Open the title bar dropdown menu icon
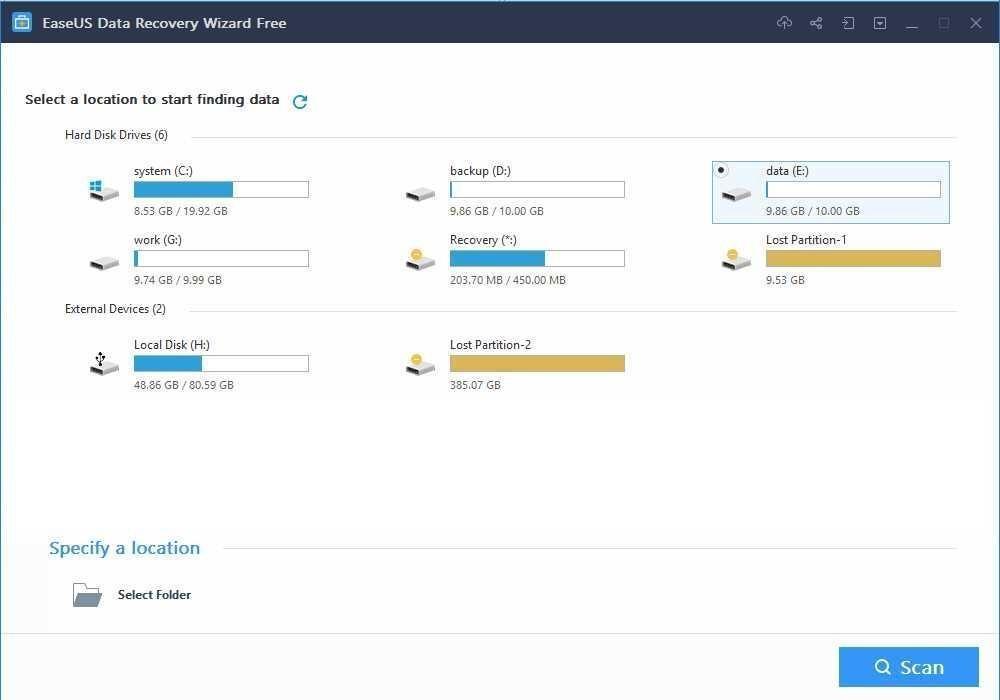Screen dimensions: 1000x700 [x=880, y=23]
